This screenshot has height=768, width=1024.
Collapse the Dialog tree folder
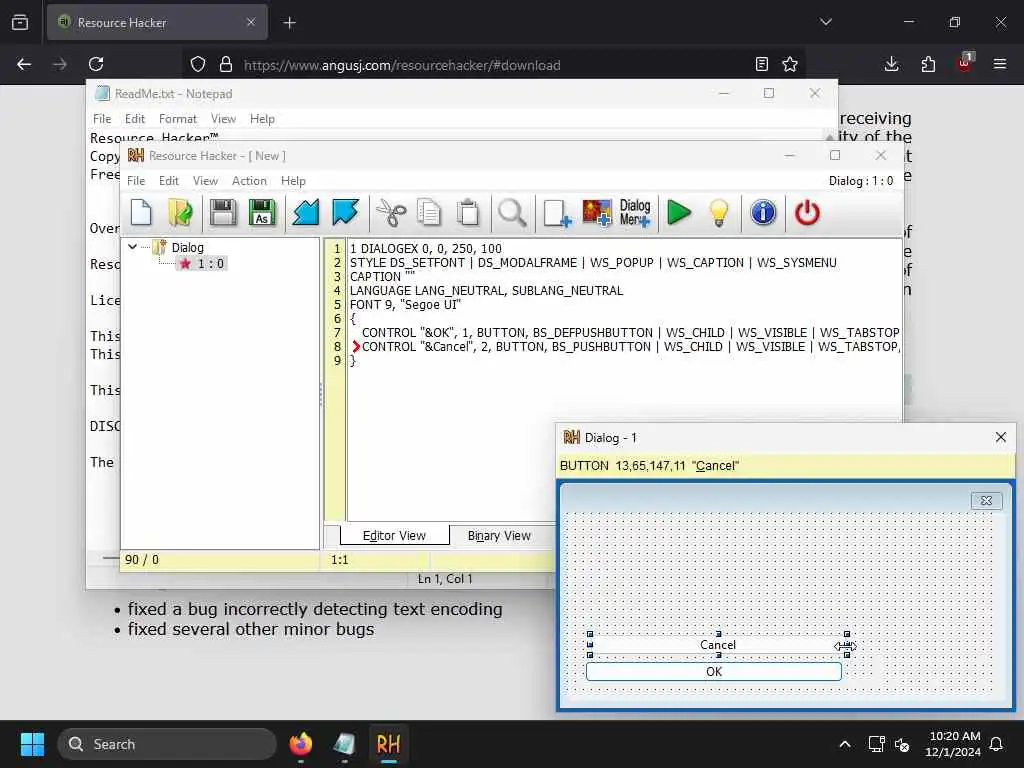[133, 247]
